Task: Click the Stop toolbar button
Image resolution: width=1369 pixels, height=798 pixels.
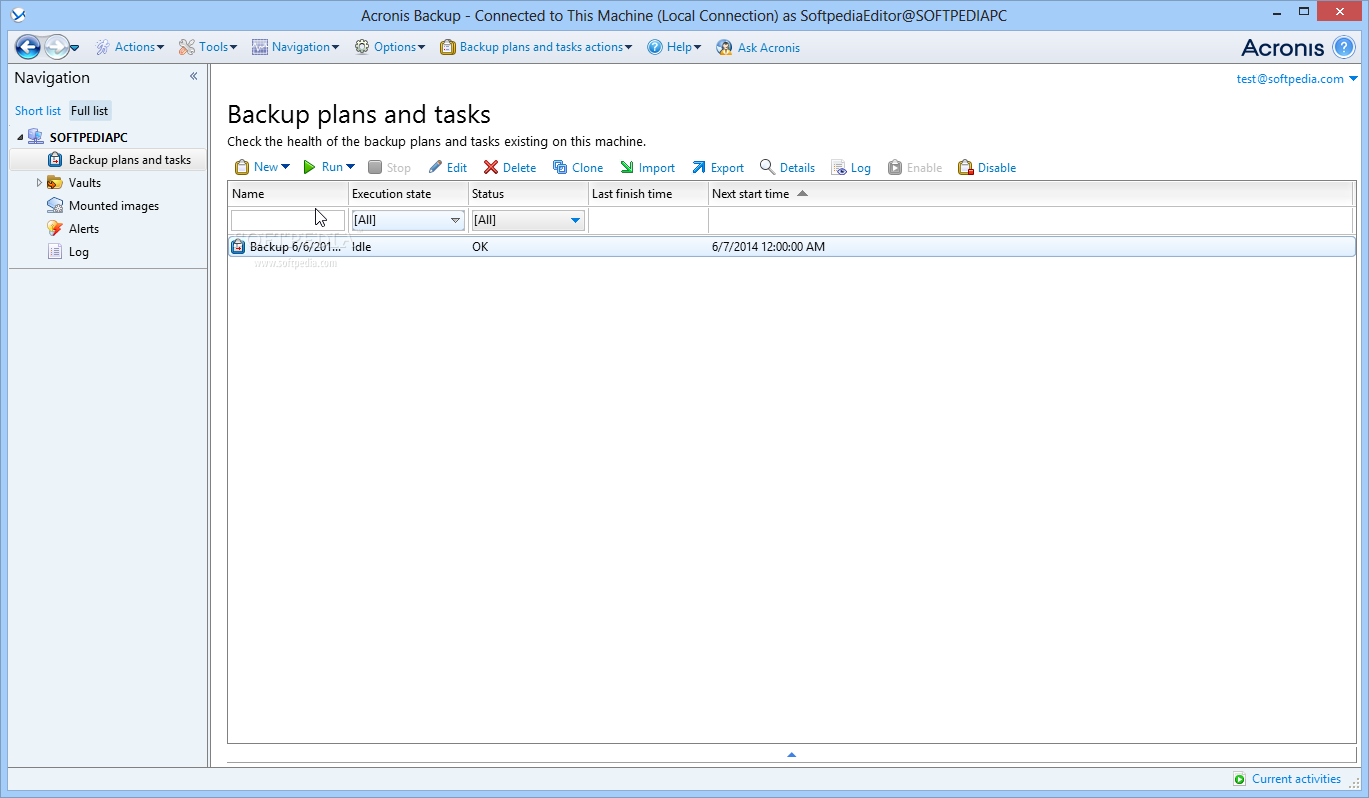Action: click(x=389, y=168)
